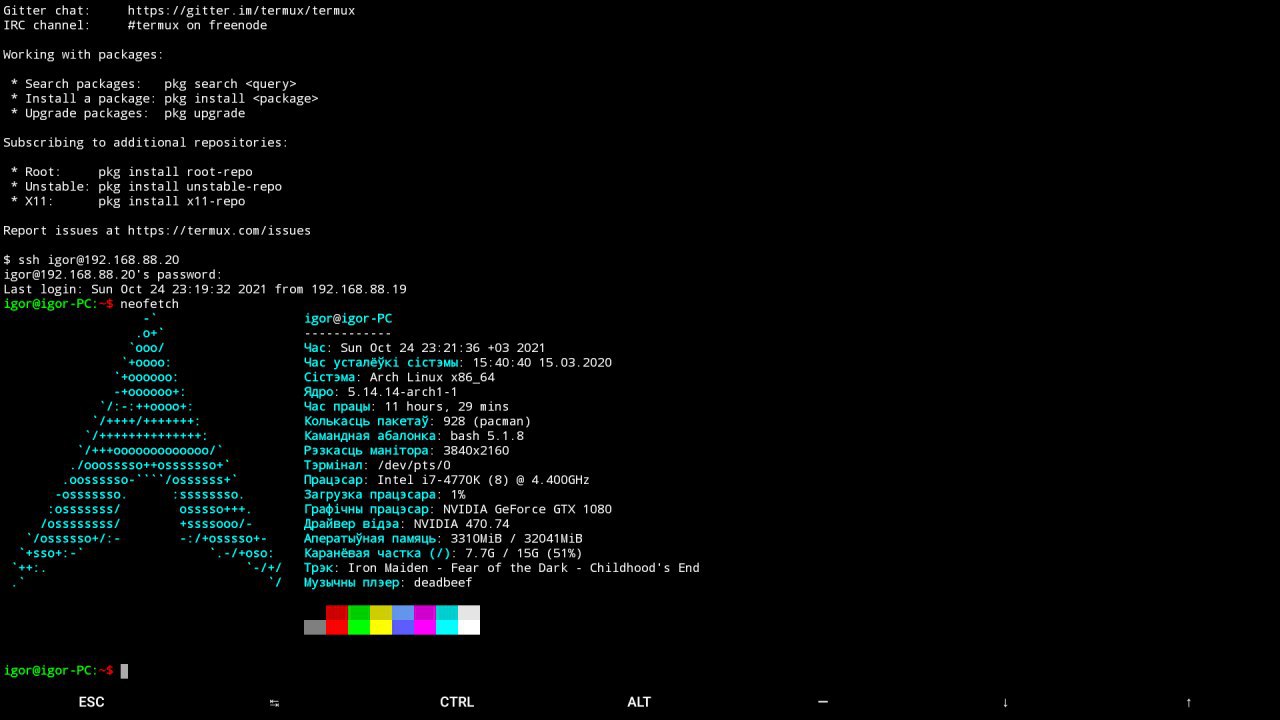Click 'pkg install <package>' line
This screenshot has width=1280, height=720.
pos(164,98)
